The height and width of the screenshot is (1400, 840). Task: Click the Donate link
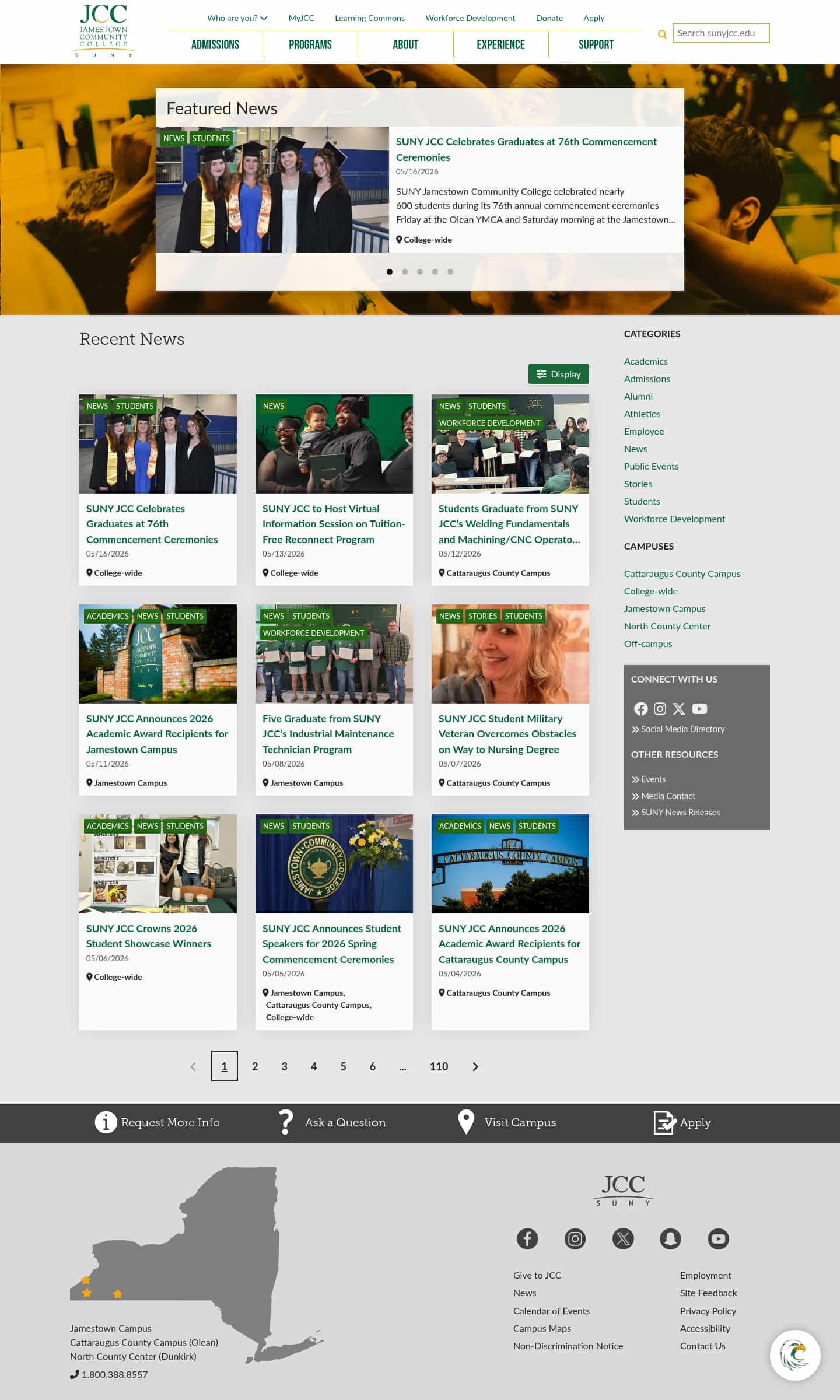coord(549,18)
